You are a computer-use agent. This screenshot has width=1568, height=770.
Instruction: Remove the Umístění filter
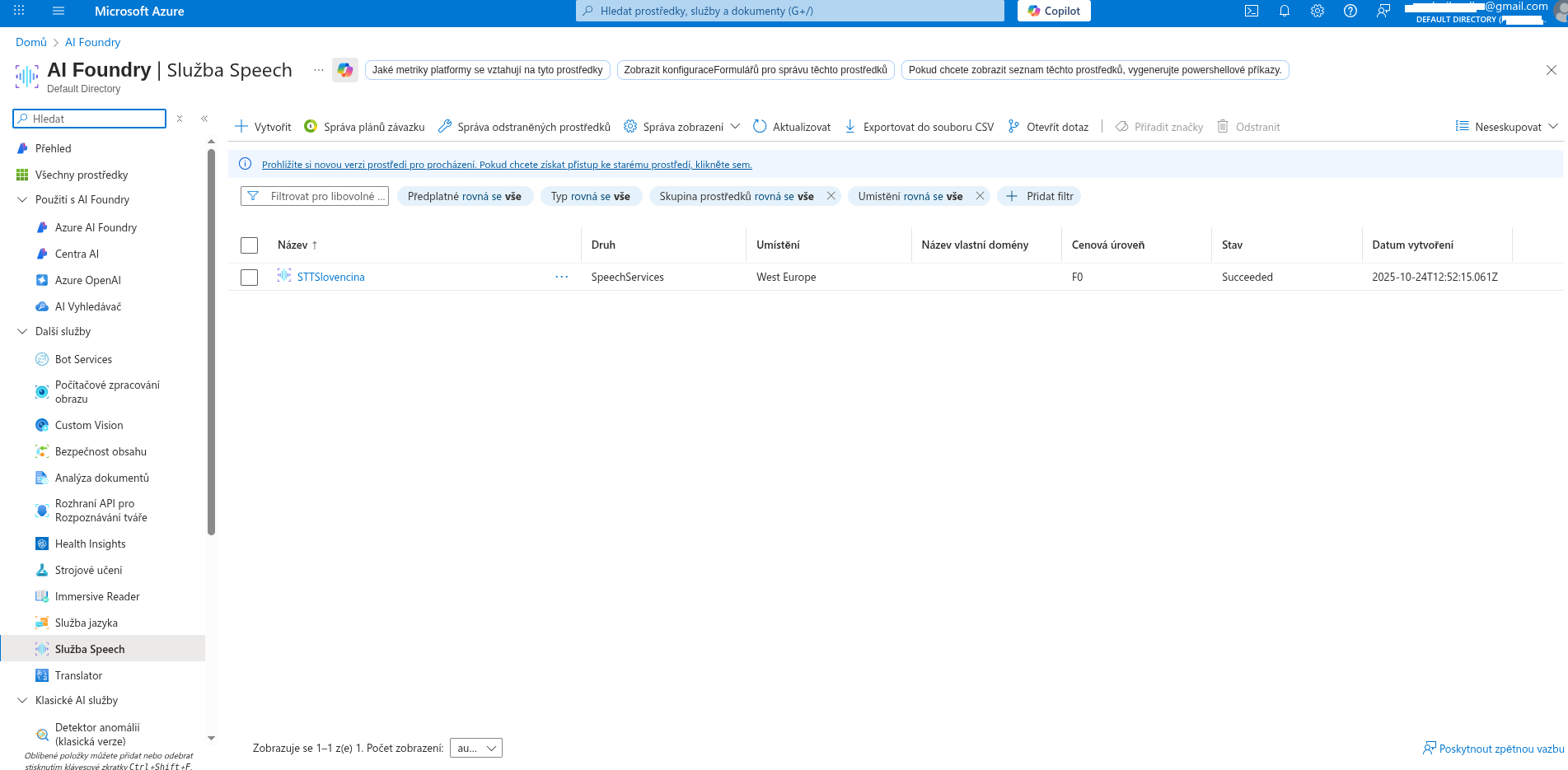980,196
